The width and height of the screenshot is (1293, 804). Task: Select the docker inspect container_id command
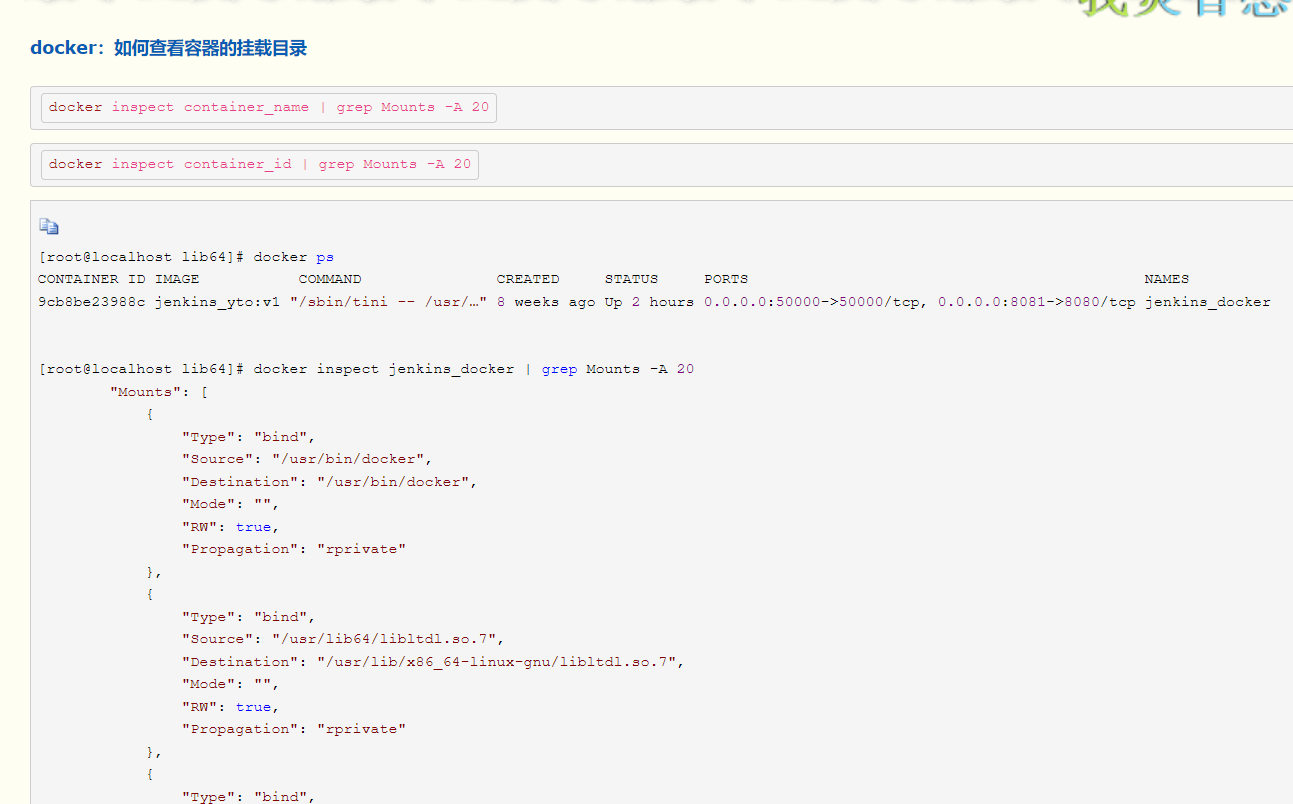pos(260,164)
